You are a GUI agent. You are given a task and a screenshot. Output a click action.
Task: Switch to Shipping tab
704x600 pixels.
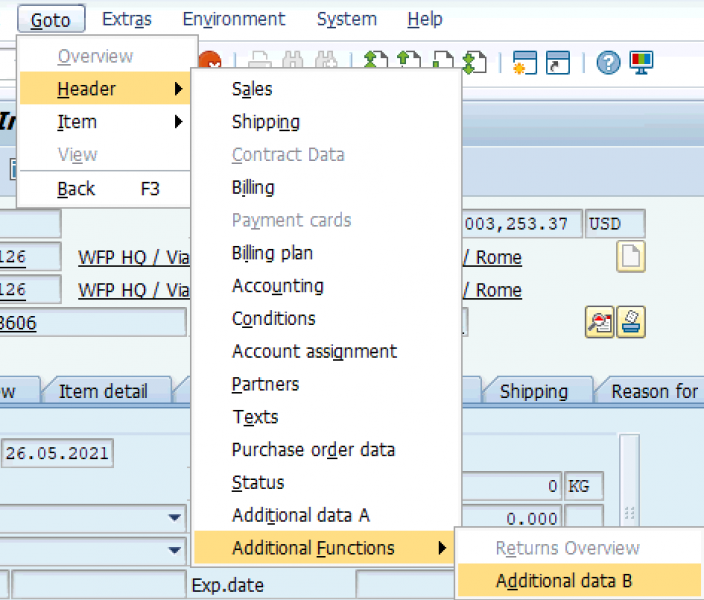pyautogui.click(x=534, y=391)
